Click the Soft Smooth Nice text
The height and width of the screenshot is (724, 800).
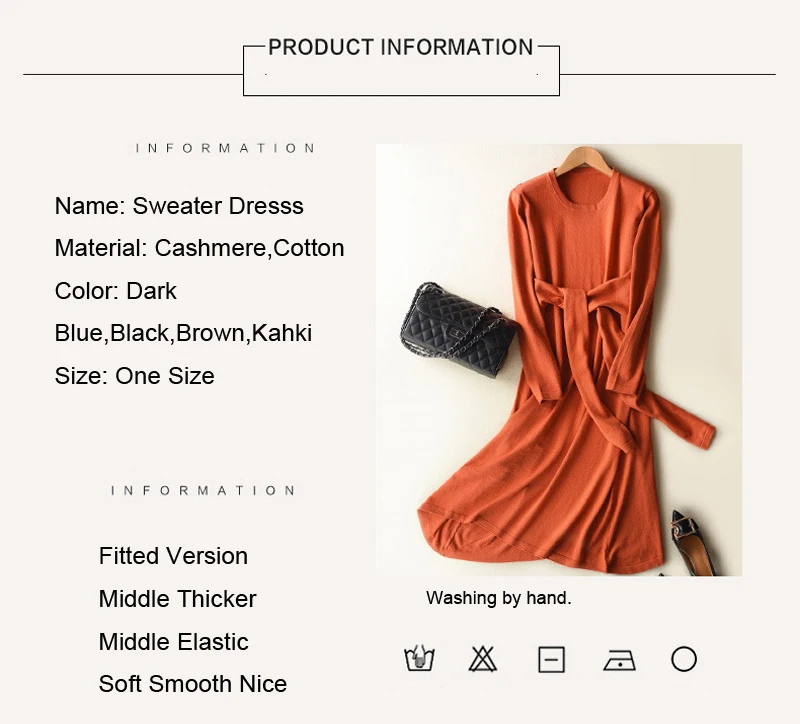click(x=193, y=684)
